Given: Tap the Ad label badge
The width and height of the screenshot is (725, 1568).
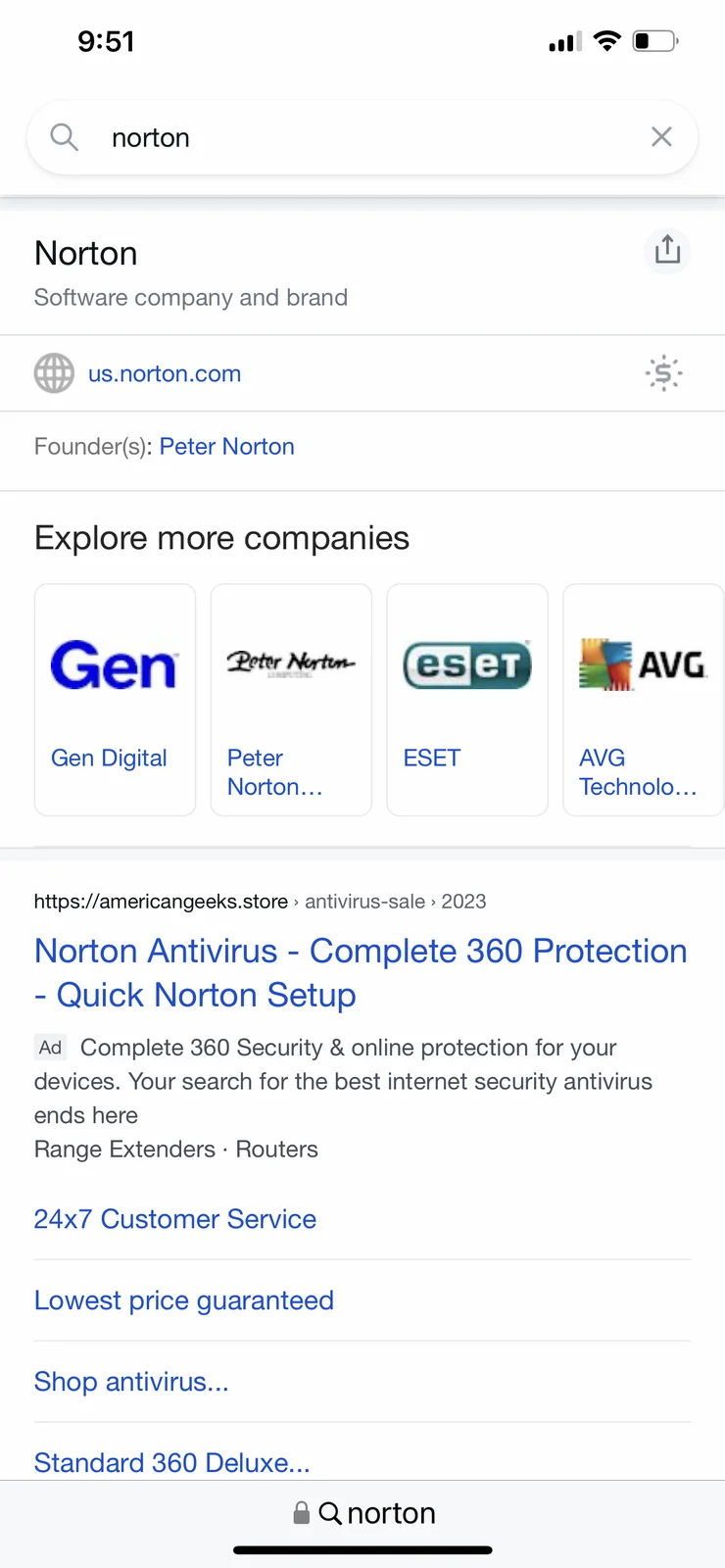Looking at the screenshot, I should [50, 1048].
